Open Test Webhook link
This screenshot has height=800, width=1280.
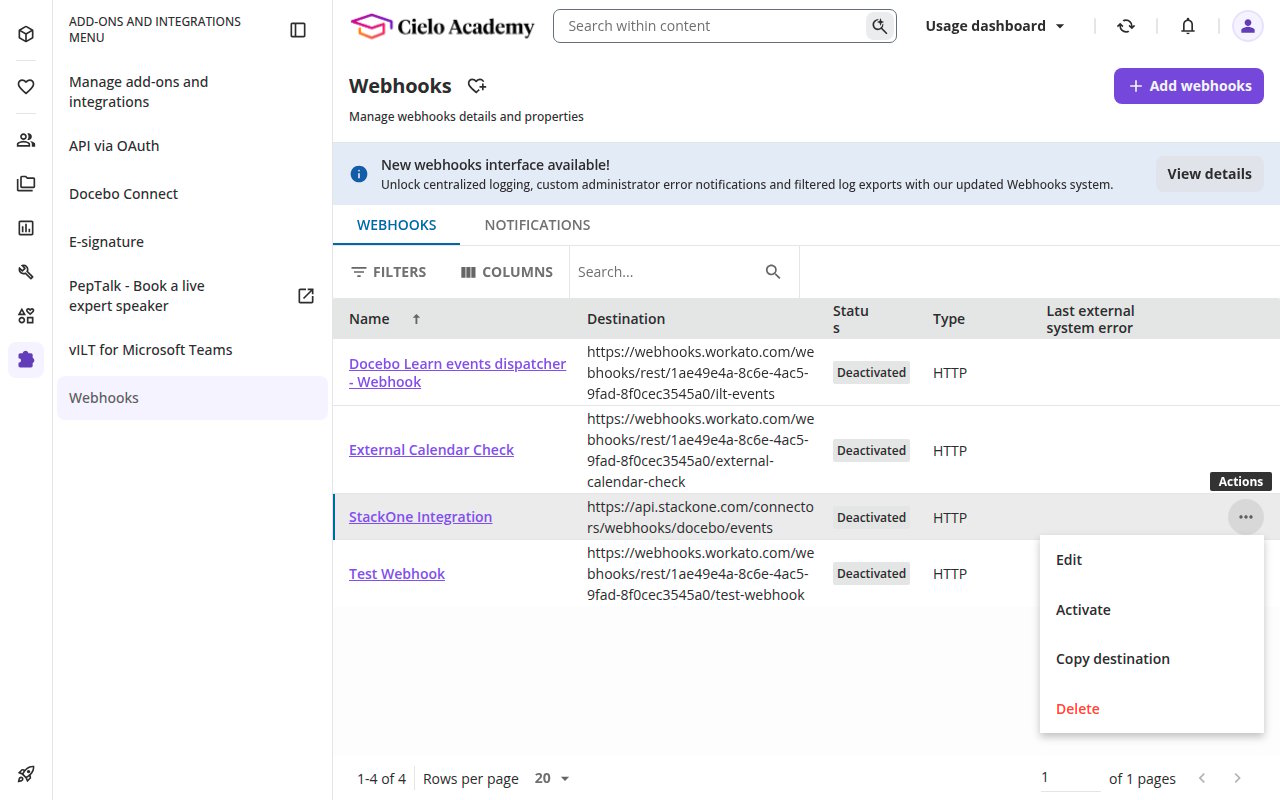[x=397, y=574]
